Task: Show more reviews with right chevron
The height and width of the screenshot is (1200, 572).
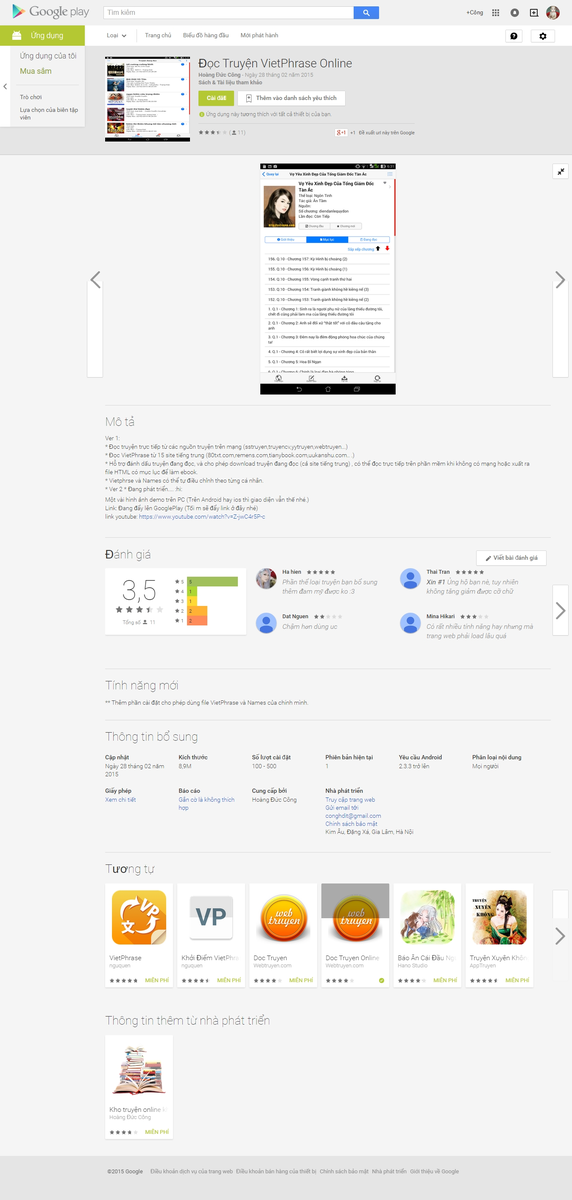Action: 560,611
